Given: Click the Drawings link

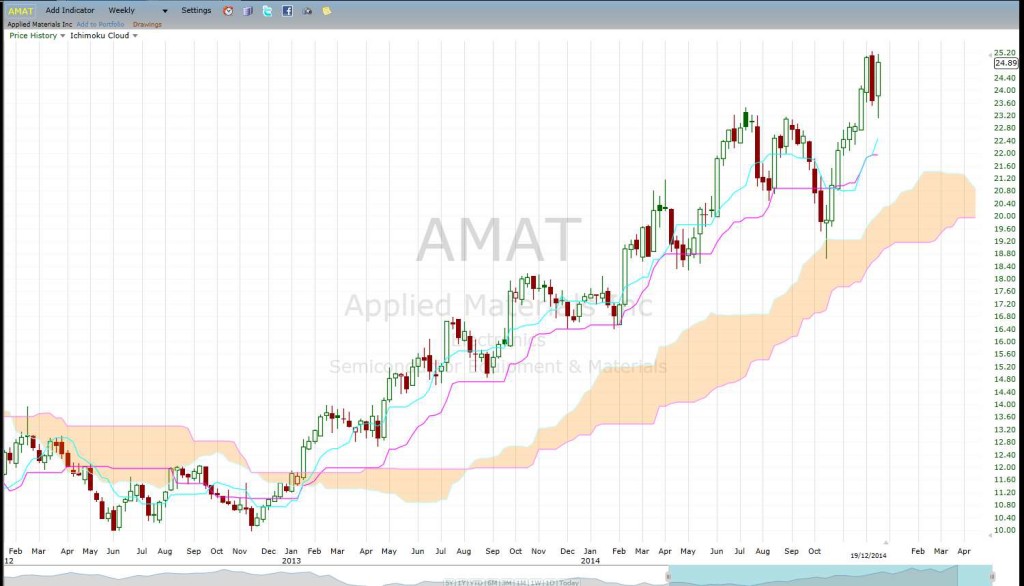Looking at the screenshot, I should click(147, 24).
